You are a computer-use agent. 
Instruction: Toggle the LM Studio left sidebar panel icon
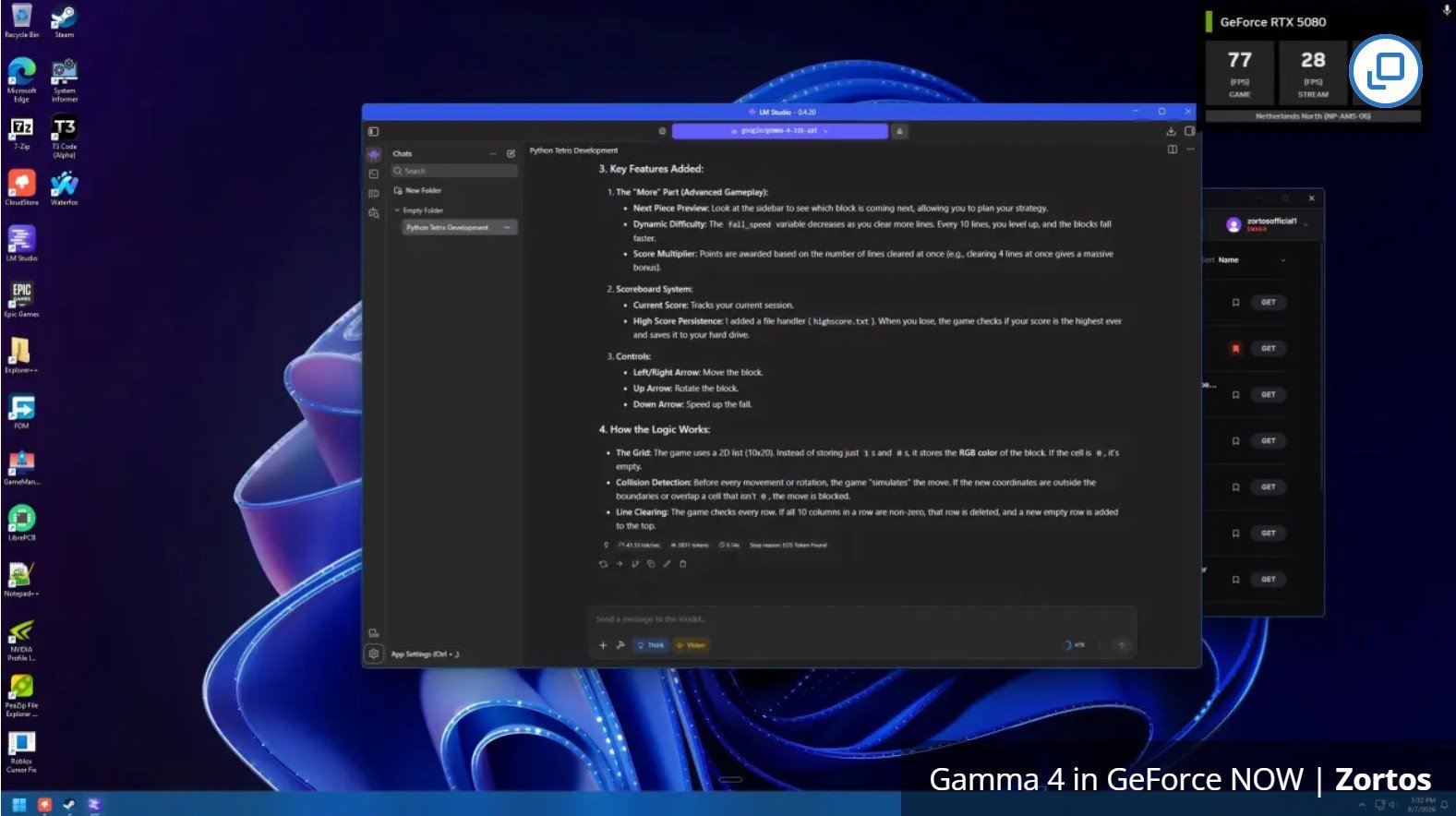(373, 131)
